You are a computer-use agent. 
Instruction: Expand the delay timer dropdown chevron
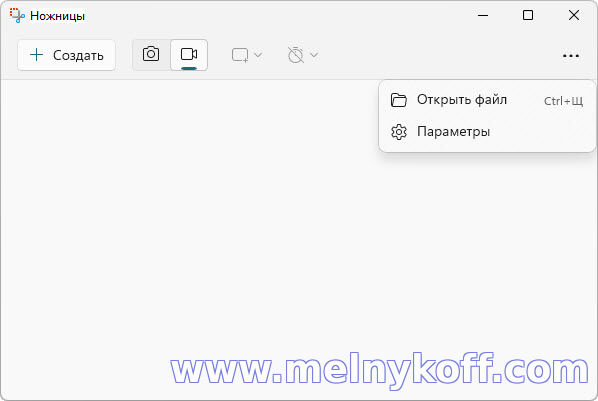[x=314, y=55]
